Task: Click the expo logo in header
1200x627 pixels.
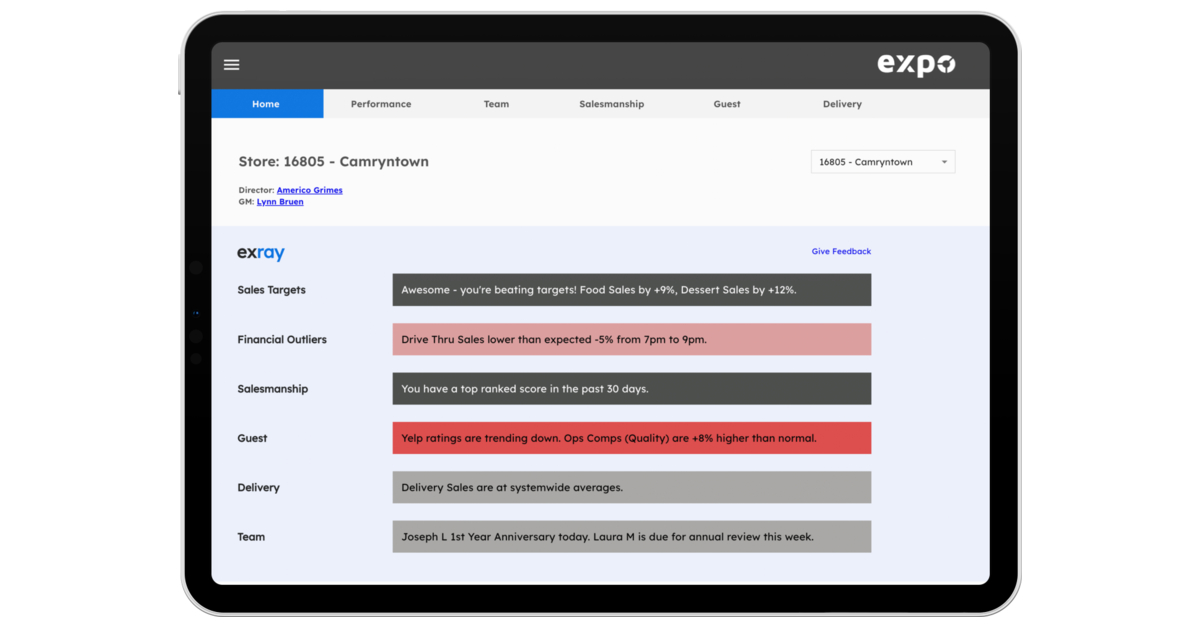Action: (916, 65)
